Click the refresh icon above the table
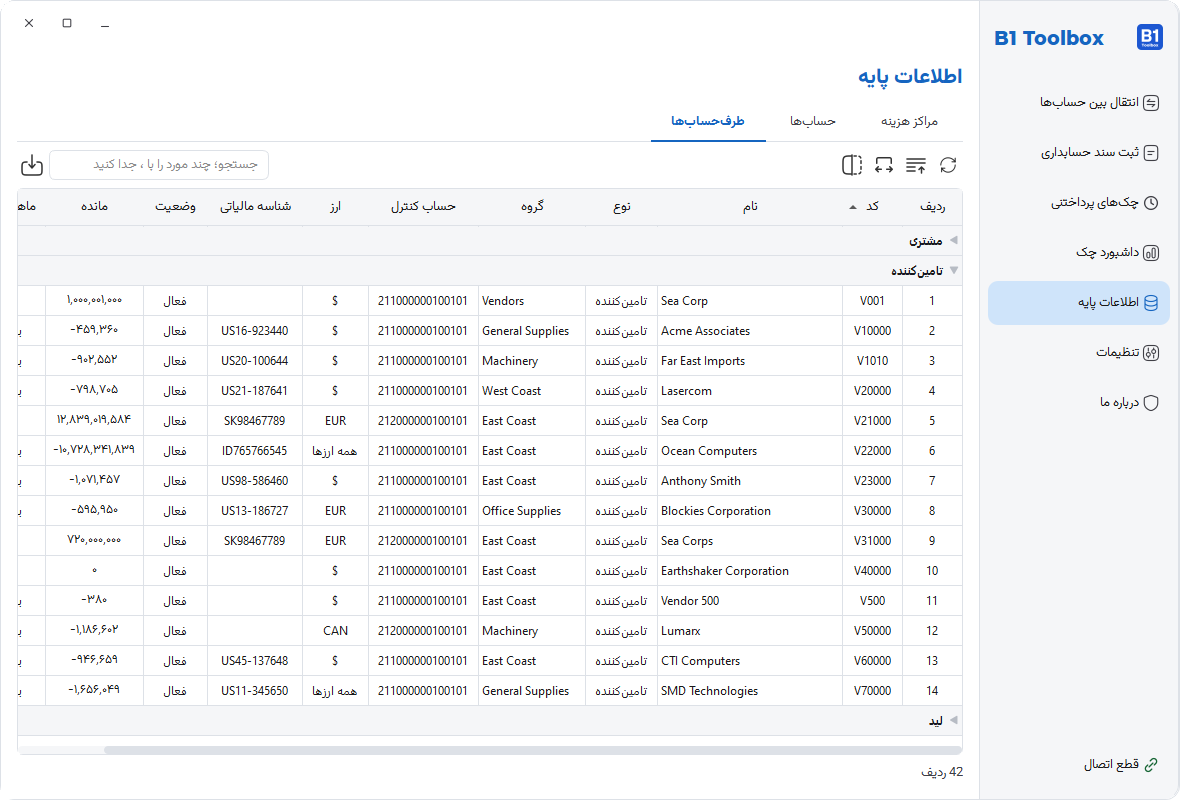1180x800 pixels. pos(948,165)
